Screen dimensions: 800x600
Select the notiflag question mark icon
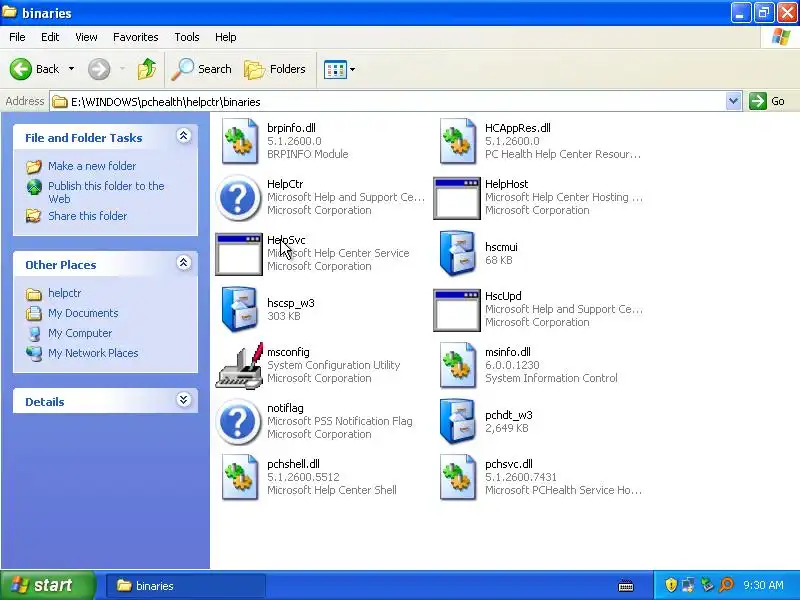click(x=238, y=422)
